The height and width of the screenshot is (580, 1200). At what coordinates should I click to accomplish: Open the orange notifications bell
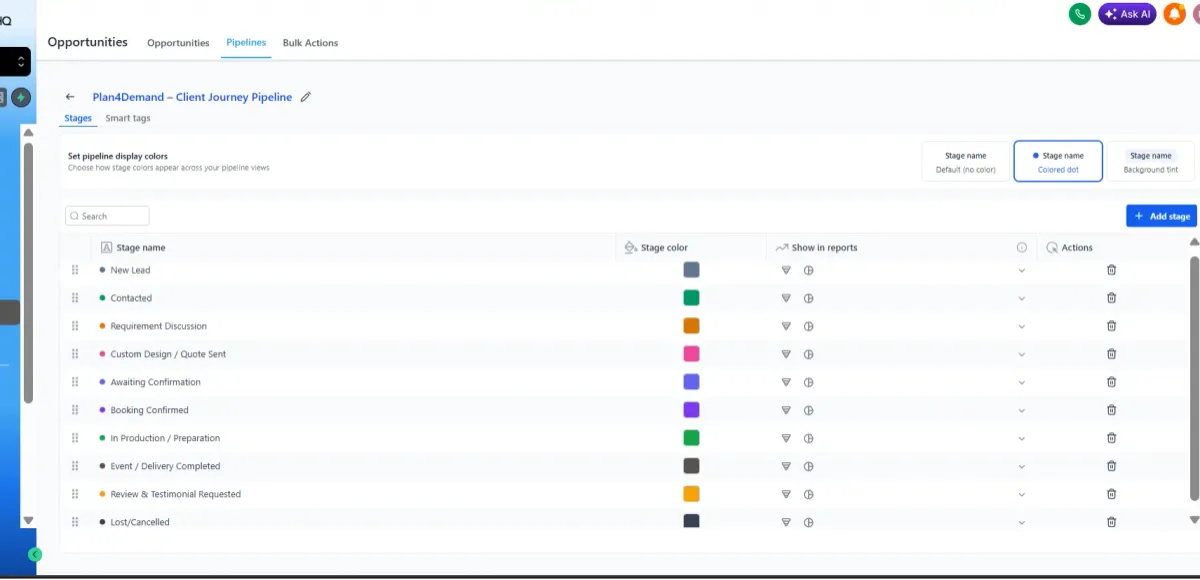point(1174,14)
